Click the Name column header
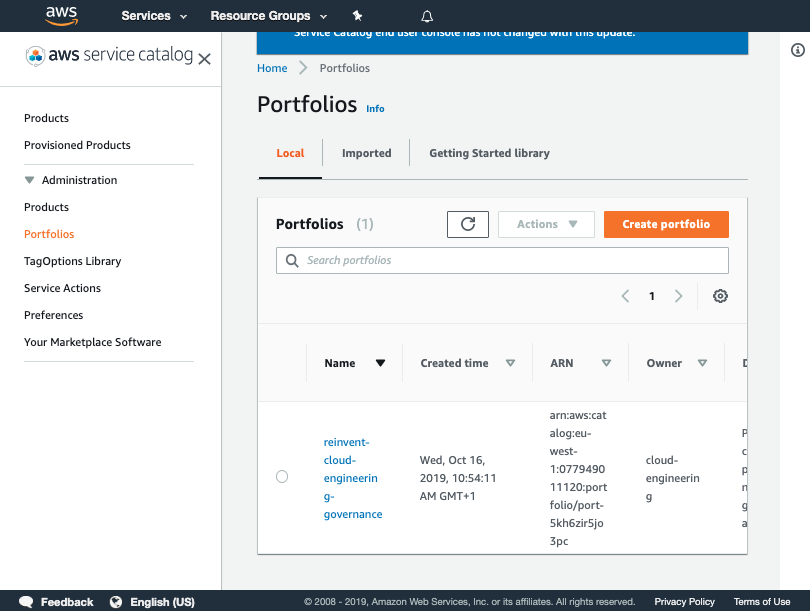 (x=340, y=363)
